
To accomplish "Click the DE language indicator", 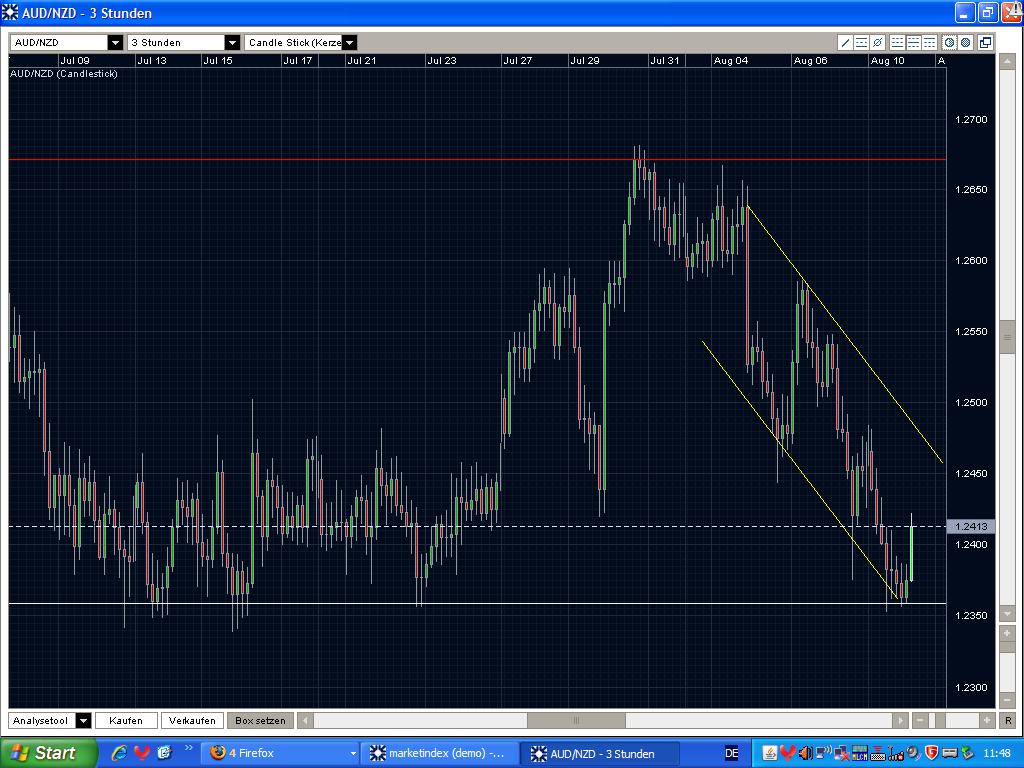I will (732, 753).
